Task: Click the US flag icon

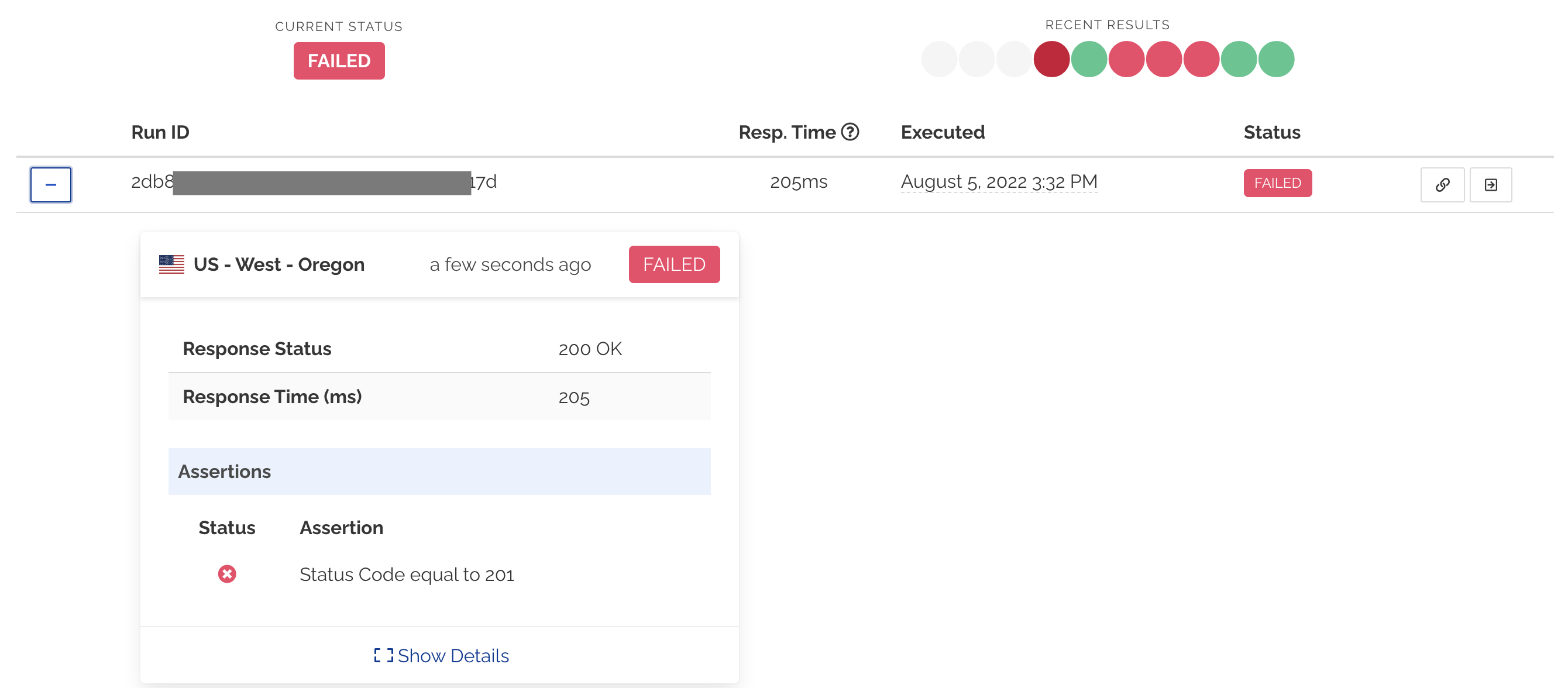Action: pyautogui.click(x=171, y=264)
